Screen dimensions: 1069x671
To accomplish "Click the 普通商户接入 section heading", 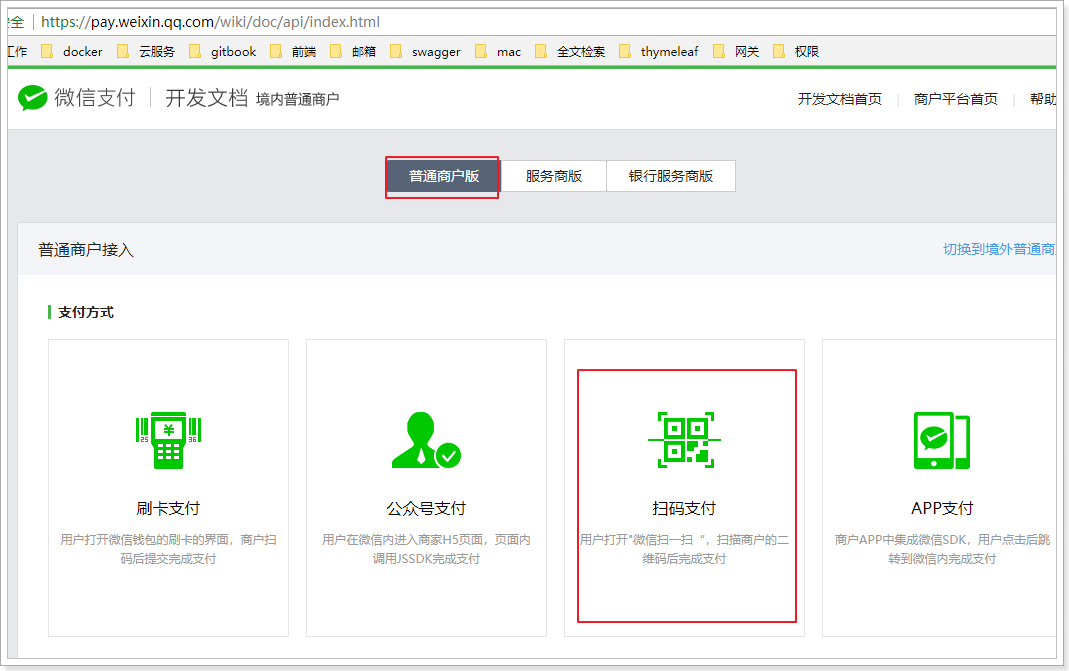I will pyautogui.click(x=86, y=250).
